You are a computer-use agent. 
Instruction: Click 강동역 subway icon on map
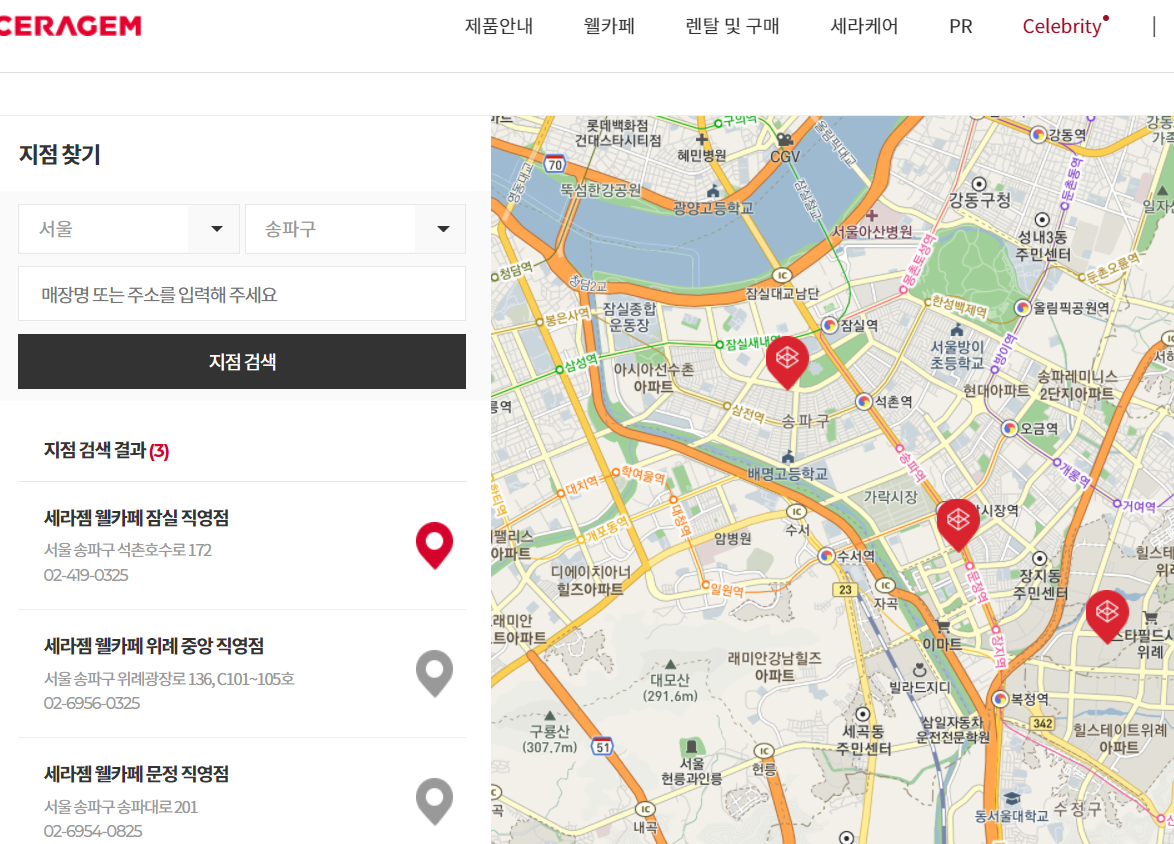pos(1038,135)
